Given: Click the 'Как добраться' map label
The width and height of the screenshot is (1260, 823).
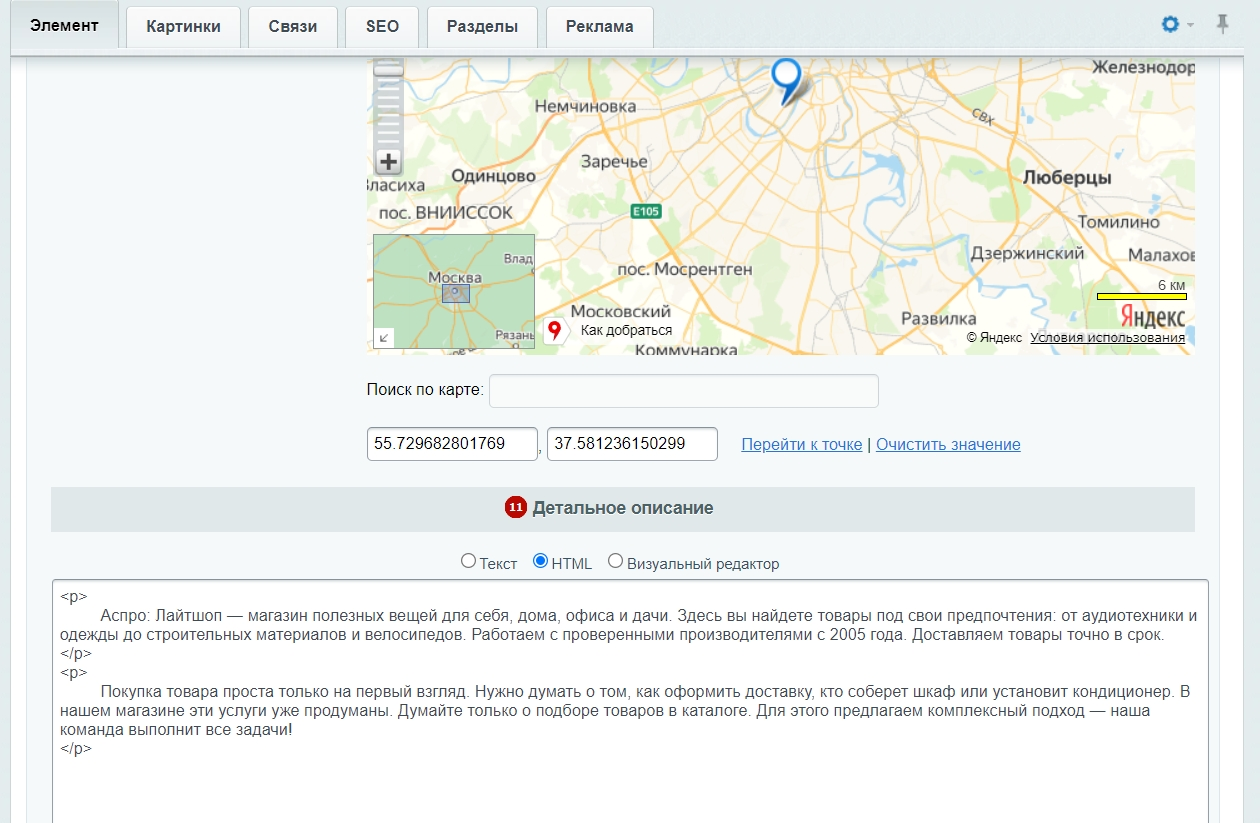Looking at the screenshot, I should pos(626,330).
